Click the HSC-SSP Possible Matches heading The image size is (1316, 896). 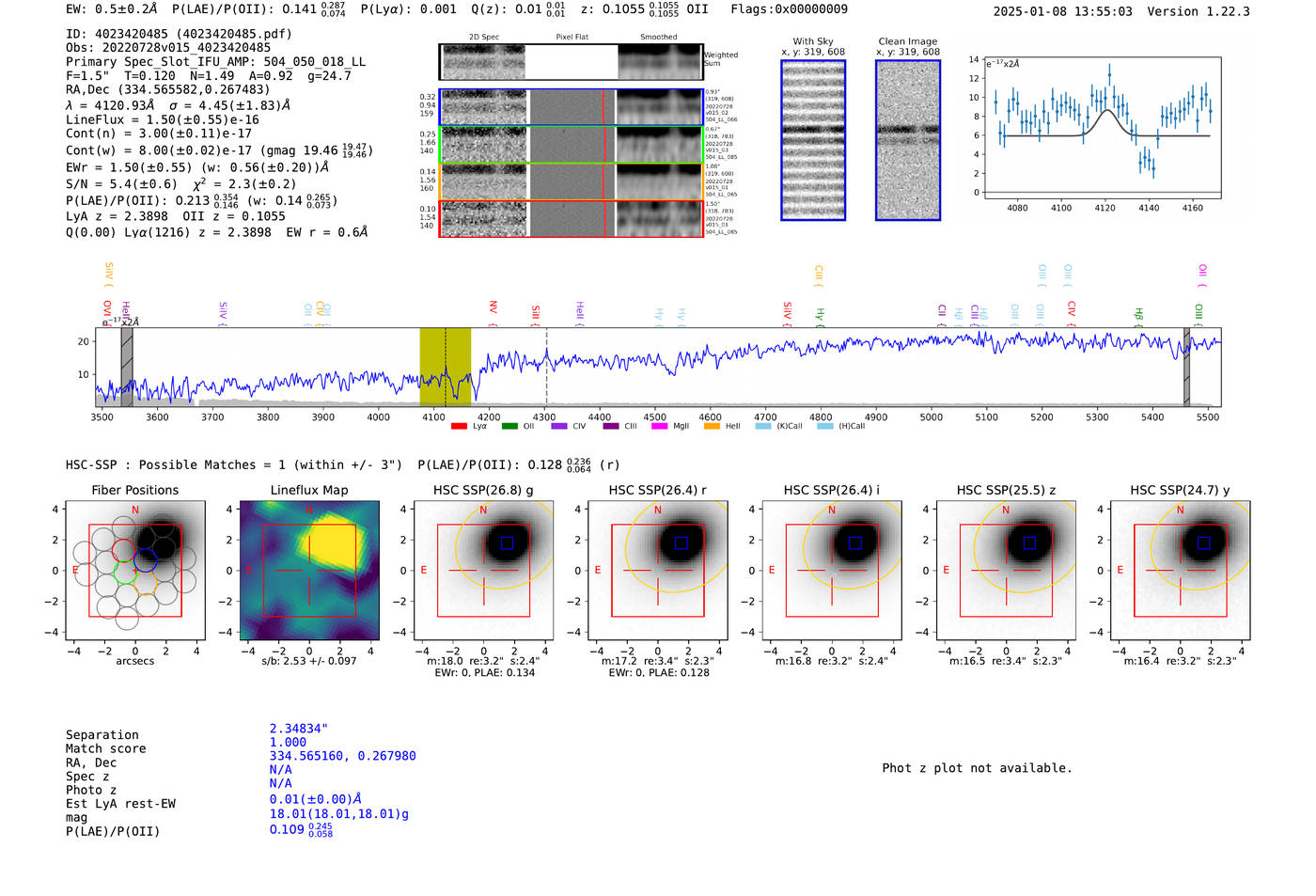point(234,464)
